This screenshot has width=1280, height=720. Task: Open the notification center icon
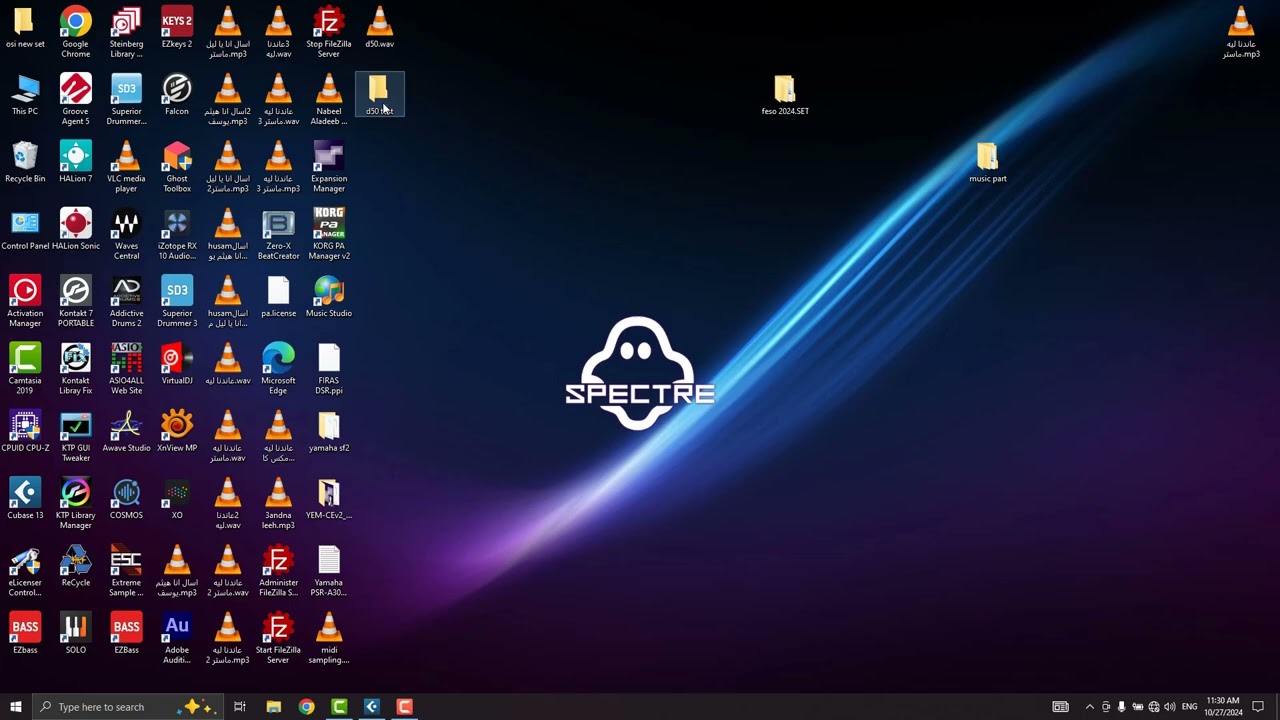click(1258, 707)
